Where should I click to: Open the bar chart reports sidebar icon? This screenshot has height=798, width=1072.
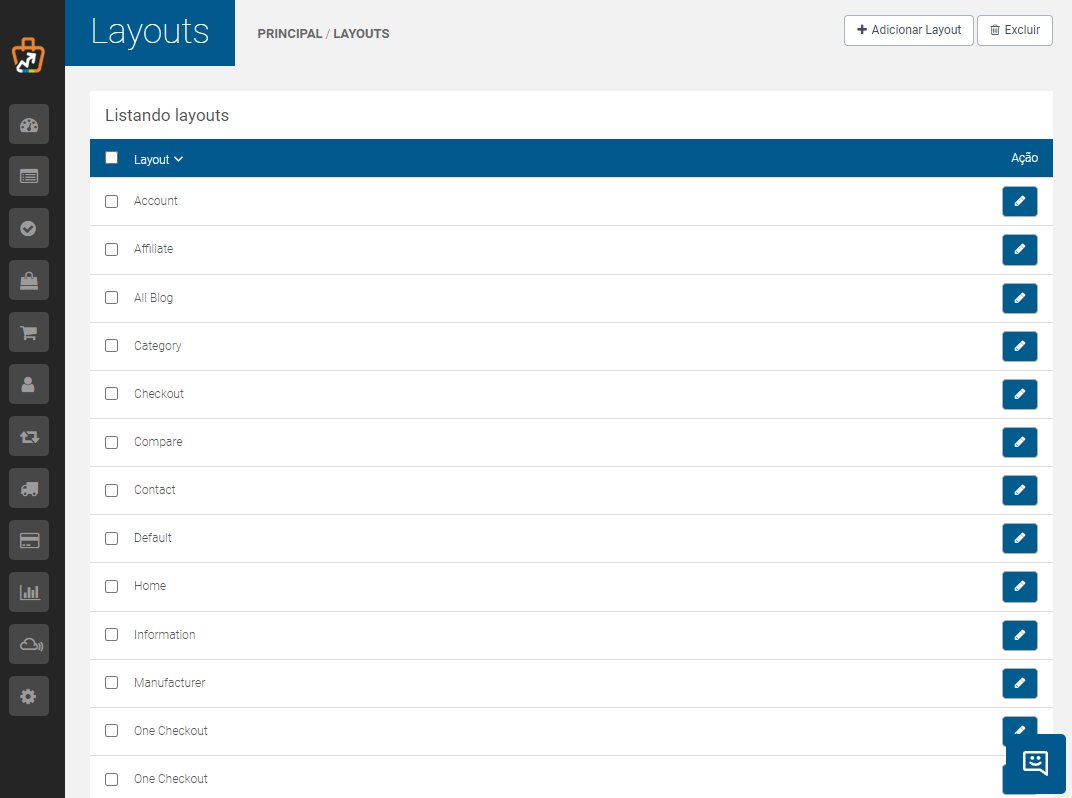29,592
